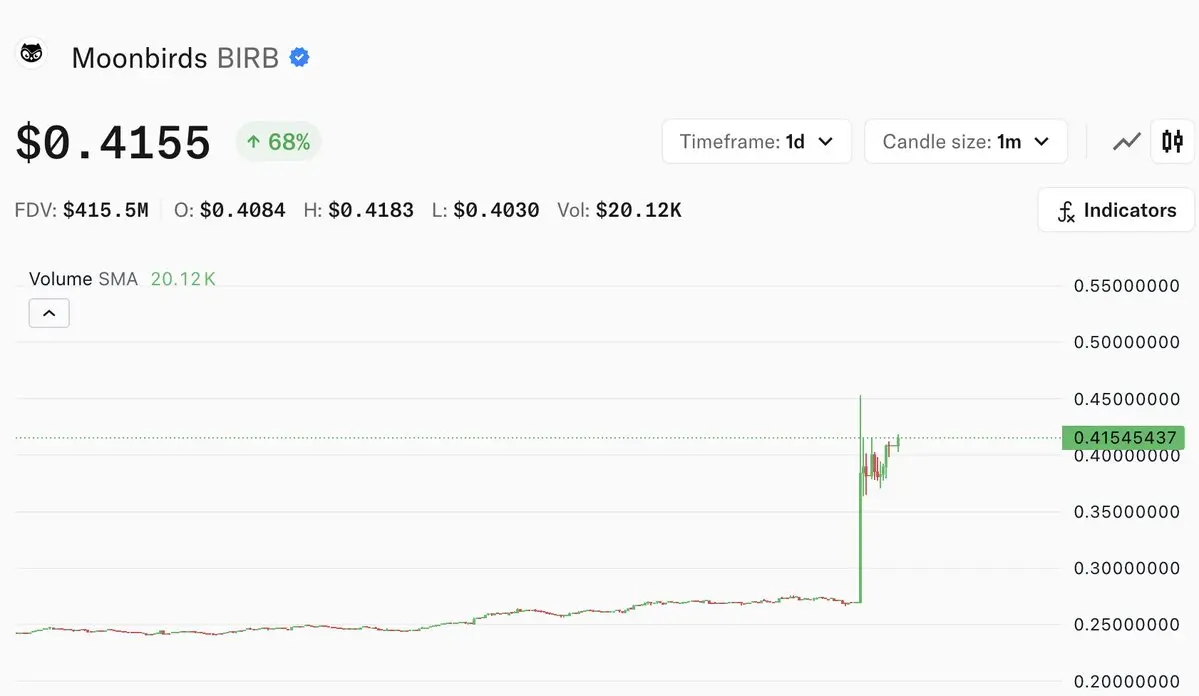Screen dimensions: 1199x696
Task: Click the 0.45000000 price axis label
Action: (x=1126, y=398)
